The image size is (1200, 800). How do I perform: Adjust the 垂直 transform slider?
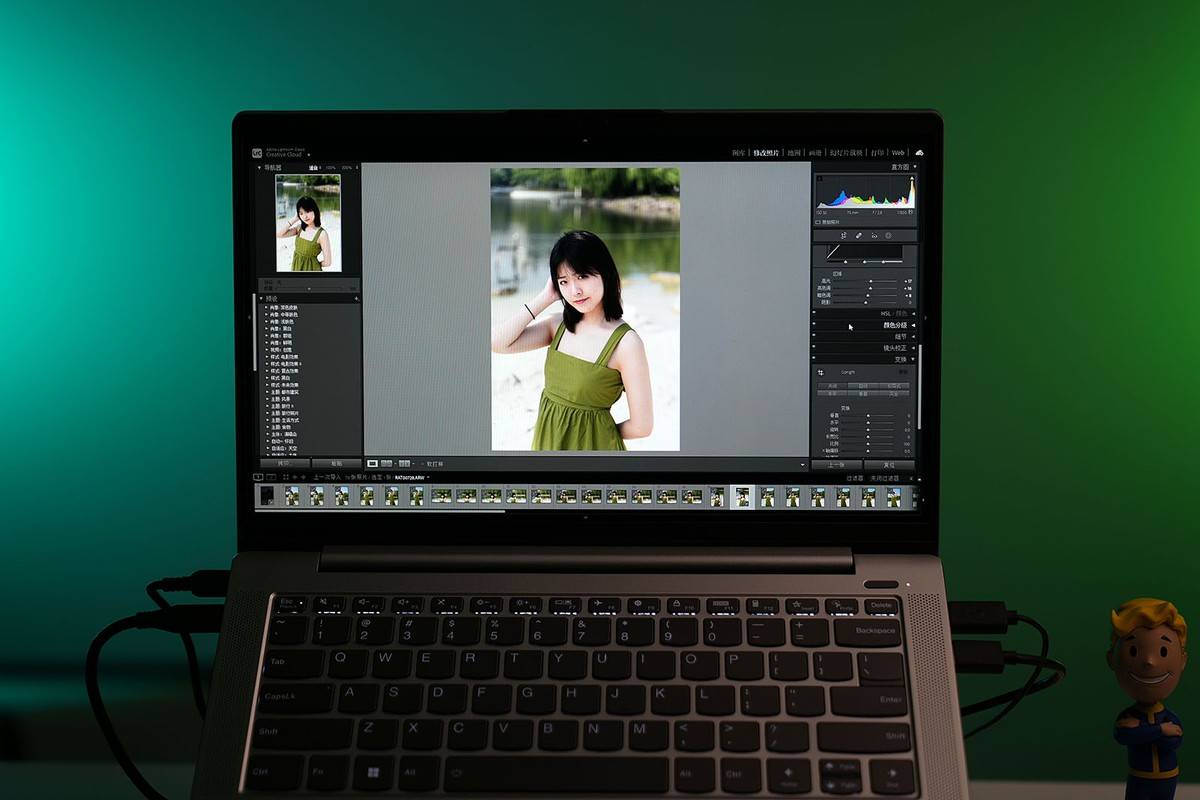coord(870,416)
